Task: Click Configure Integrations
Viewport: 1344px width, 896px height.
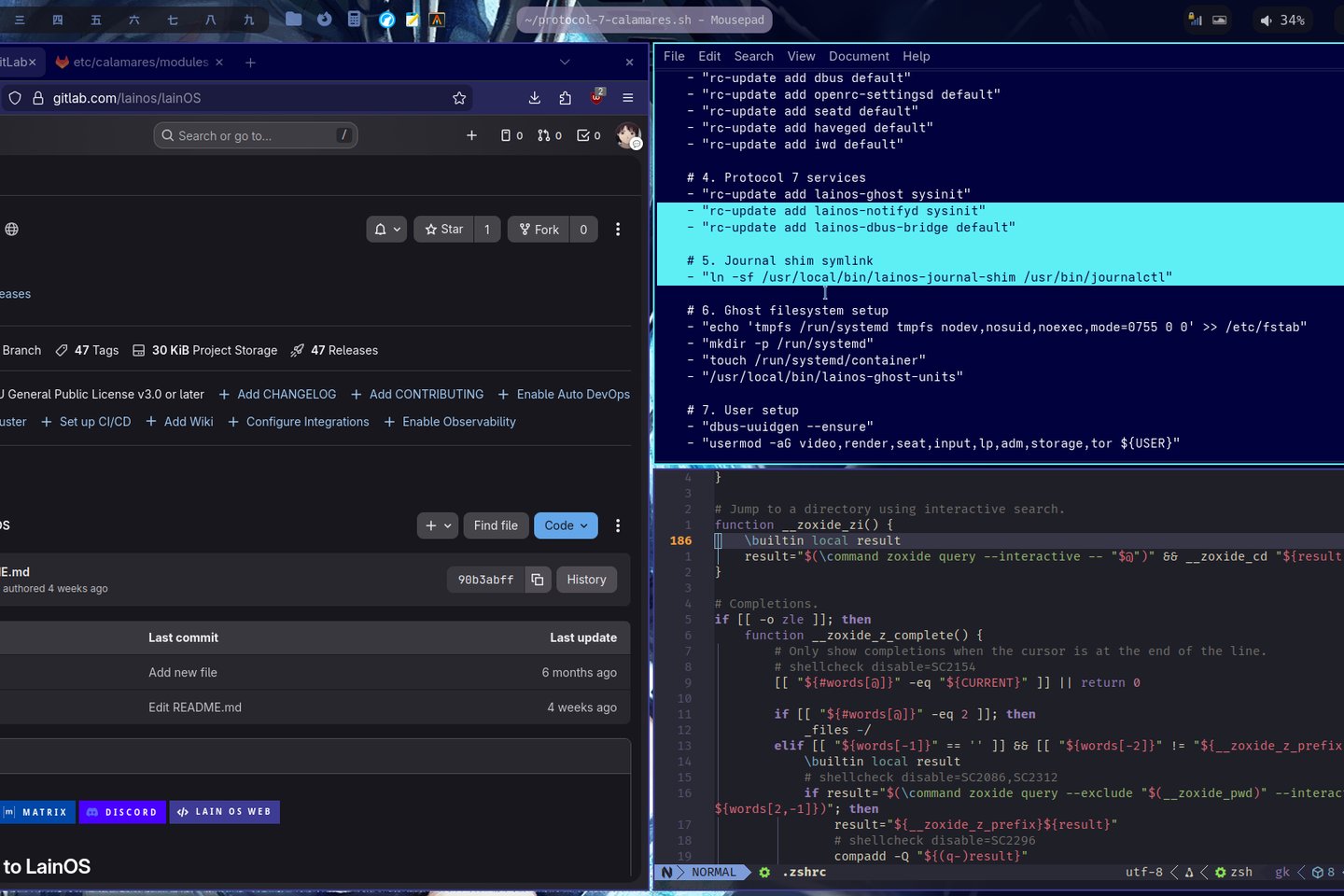Action: [299, 422]
